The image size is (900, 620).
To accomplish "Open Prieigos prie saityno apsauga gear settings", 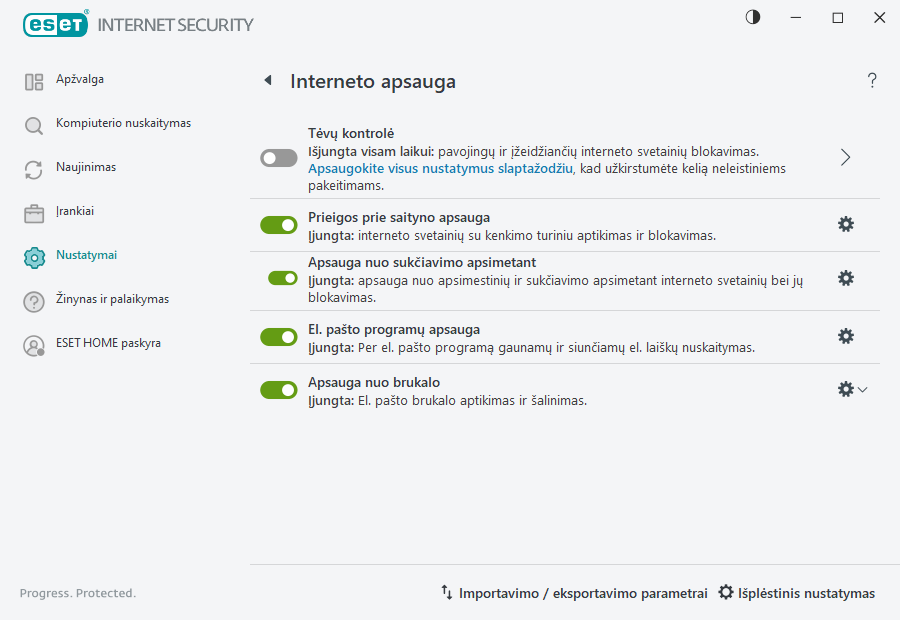I will click(x=845, y=225).
